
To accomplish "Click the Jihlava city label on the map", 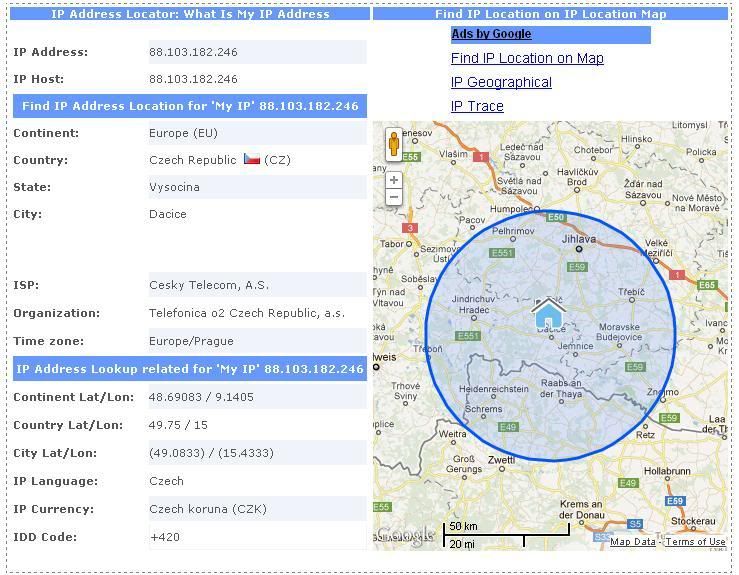I will (577, 239).
